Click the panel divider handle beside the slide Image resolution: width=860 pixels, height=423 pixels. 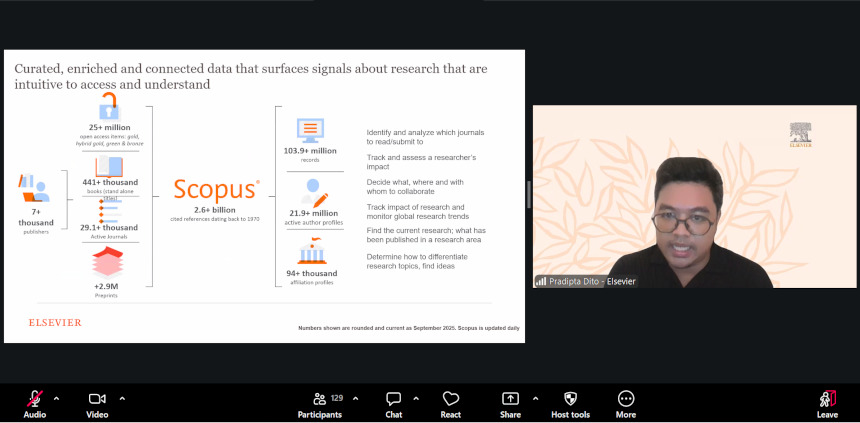tap(529, 195)
